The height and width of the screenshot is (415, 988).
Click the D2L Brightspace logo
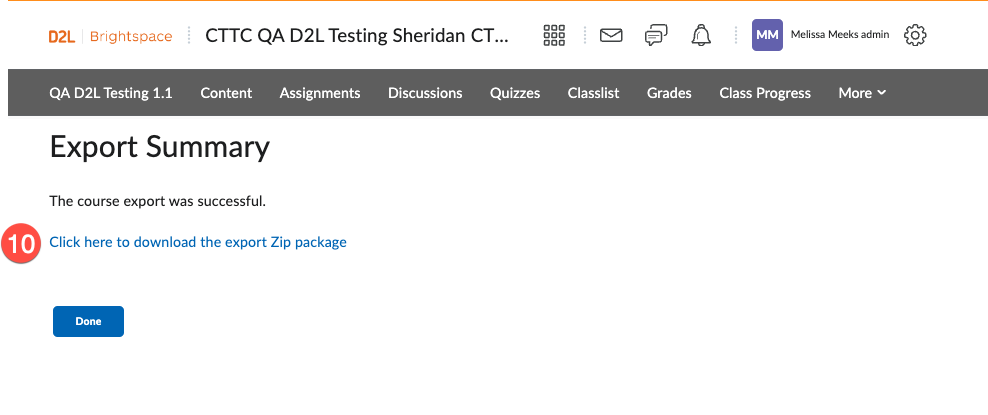(x=110, y=37)
